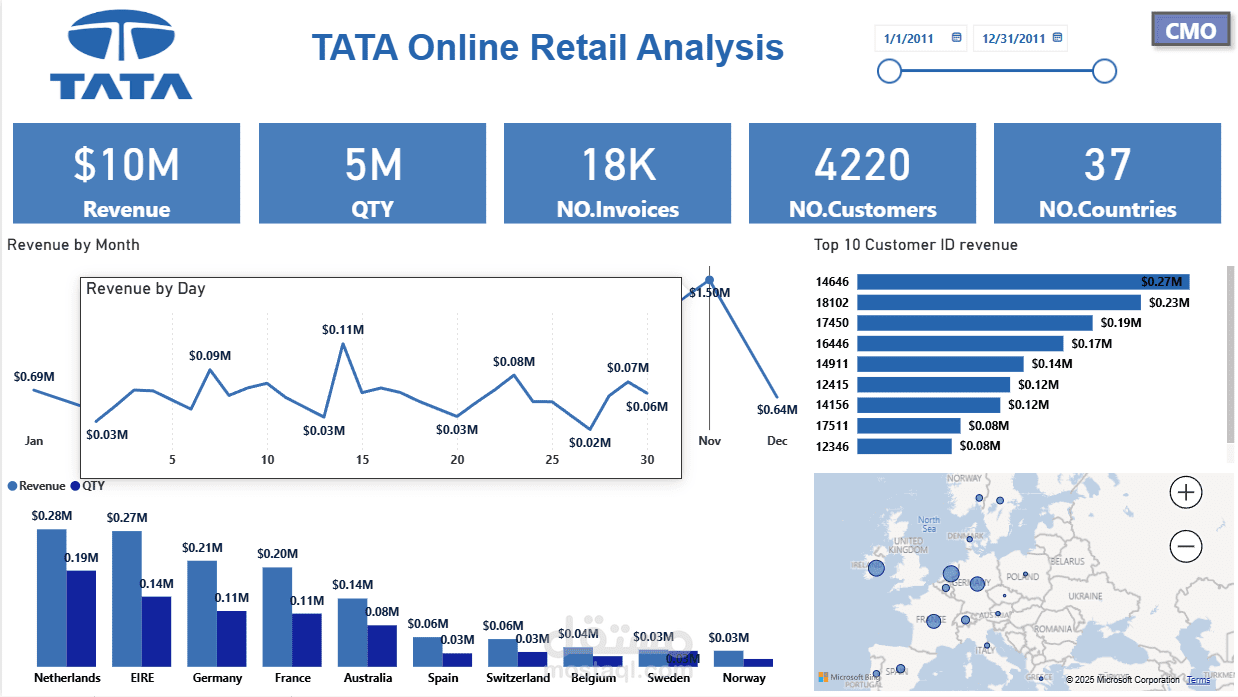This screenshot has height=697, width=1238.
Task: Click the $0.69M January value label
Action: tap(34, 377)
